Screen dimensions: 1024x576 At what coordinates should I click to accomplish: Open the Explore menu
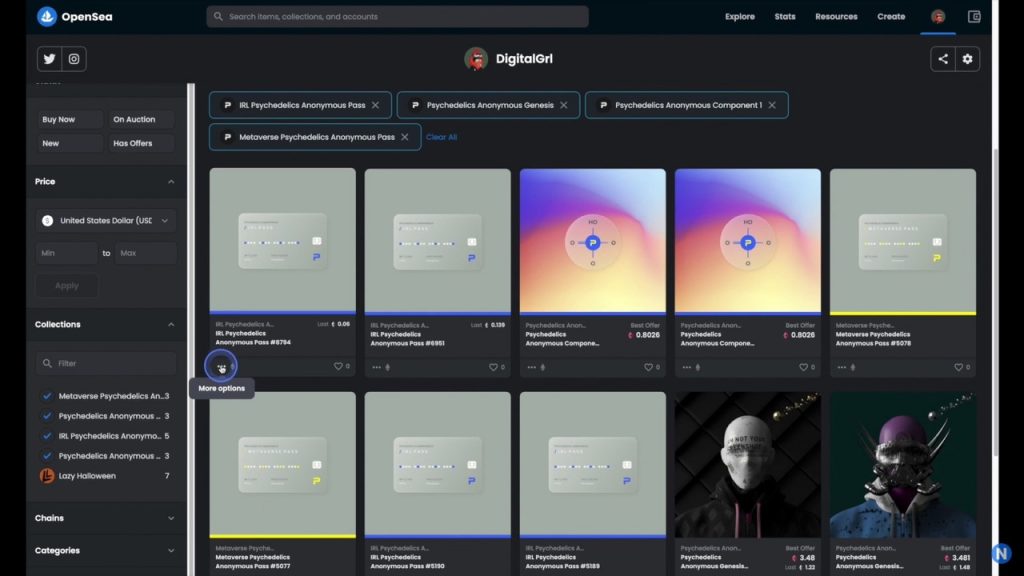pos(740,16)
